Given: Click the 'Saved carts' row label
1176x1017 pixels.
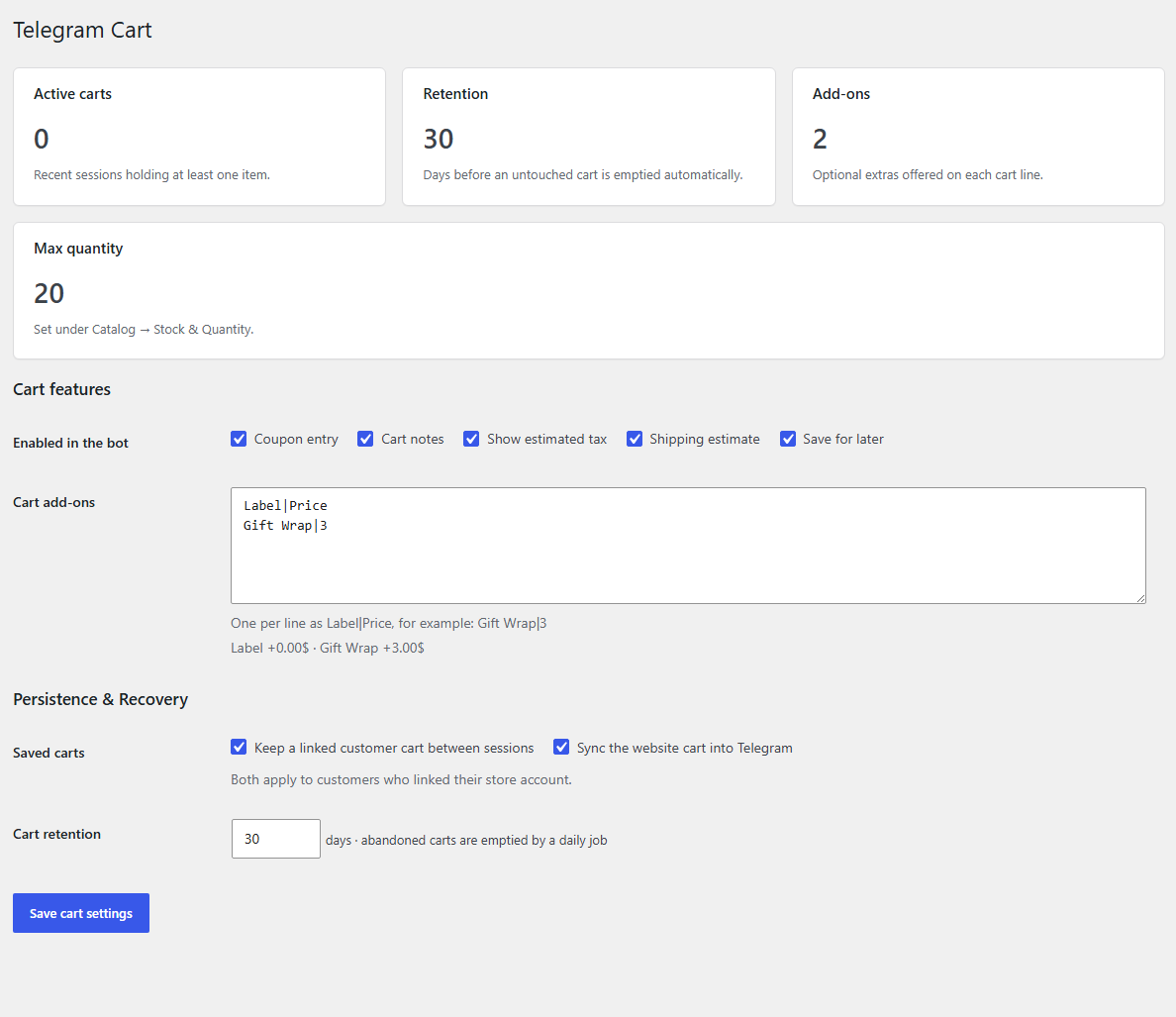Looking at the screenshot, I should click(49, 753).
